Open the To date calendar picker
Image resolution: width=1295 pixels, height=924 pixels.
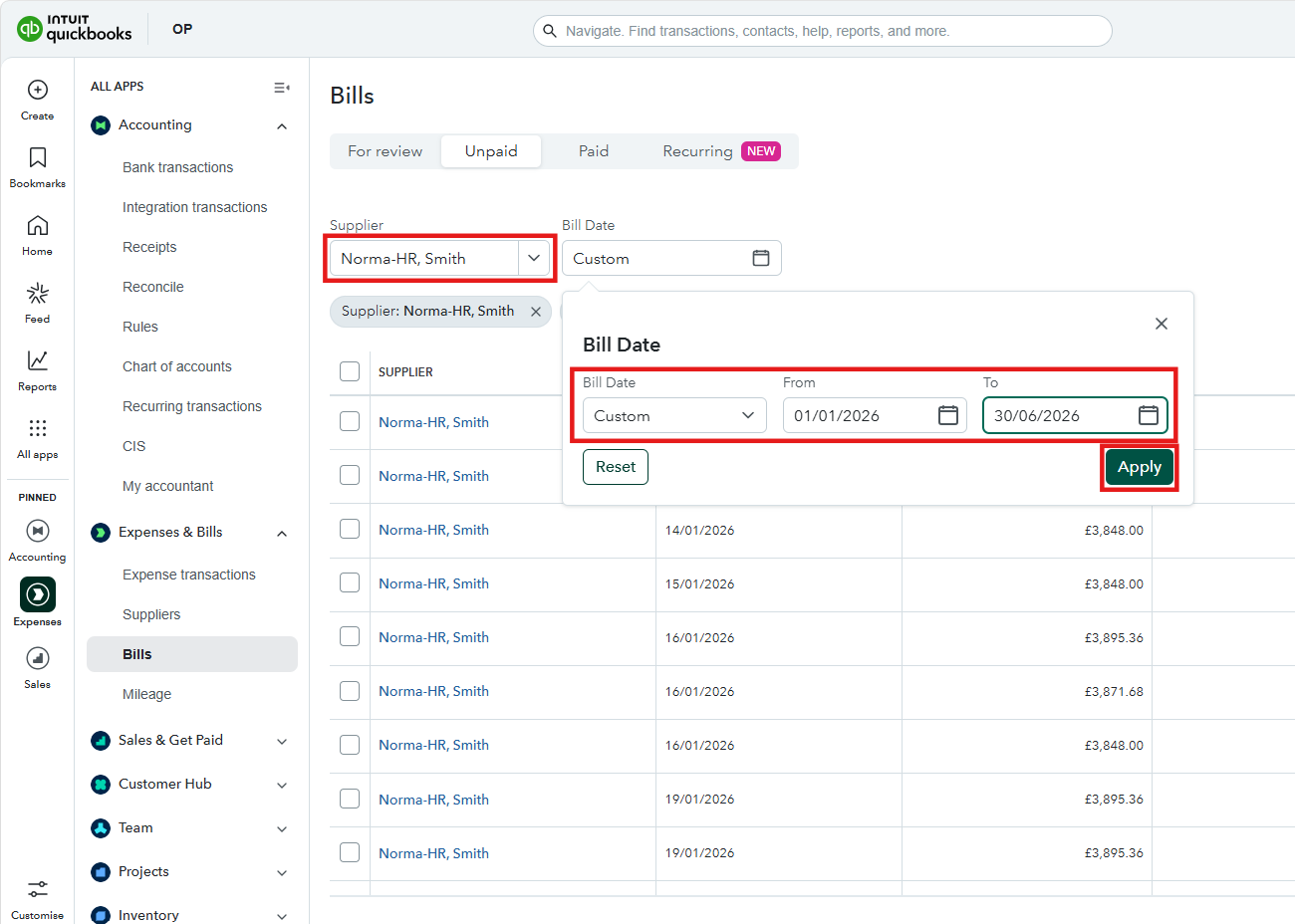click(x=1149, y=415)
